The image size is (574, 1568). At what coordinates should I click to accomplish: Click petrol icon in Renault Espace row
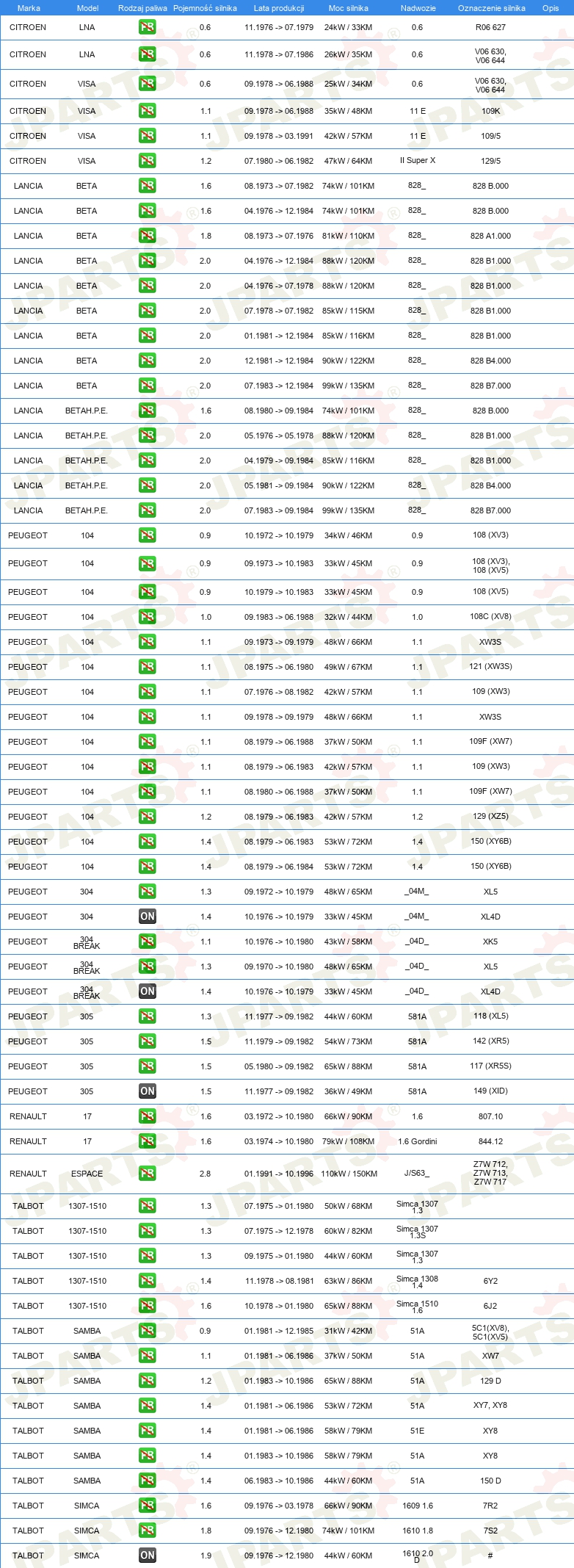click(x=147, y=1174)
